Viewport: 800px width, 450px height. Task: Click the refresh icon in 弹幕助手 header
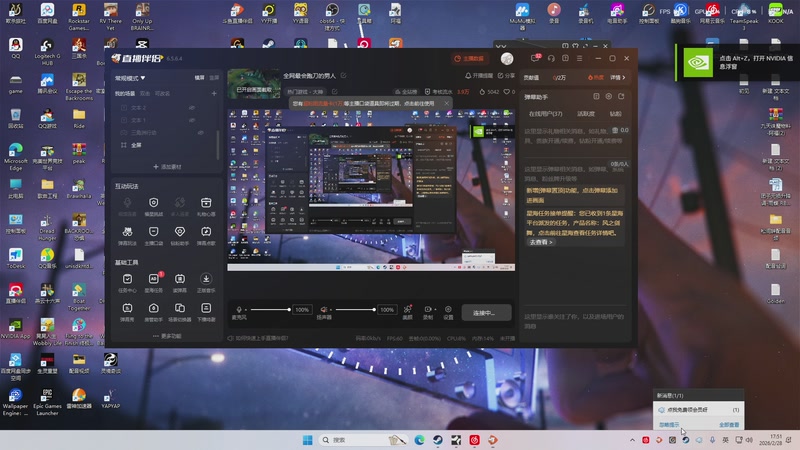(x=621, y=96)
